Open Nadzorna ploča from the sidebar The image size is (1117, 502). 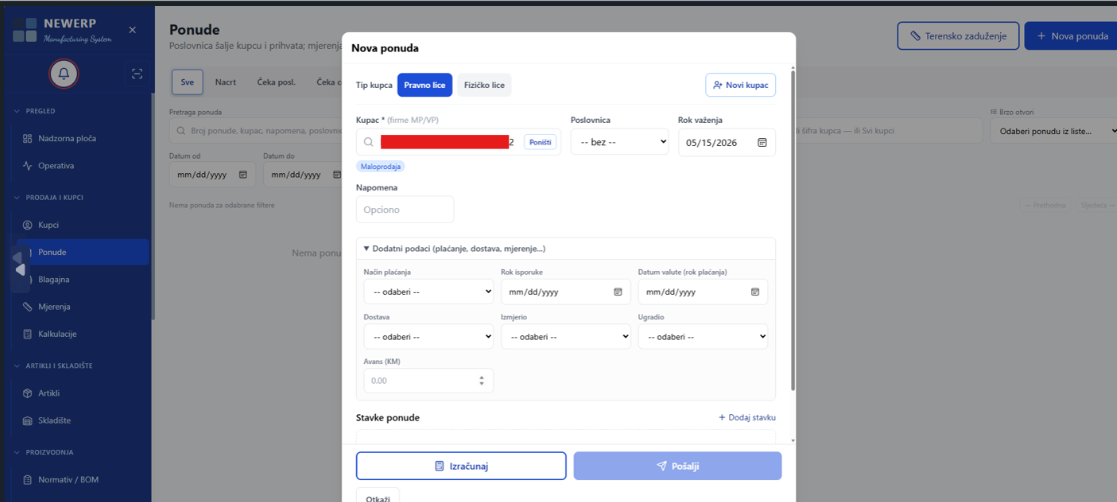[67, 138]
